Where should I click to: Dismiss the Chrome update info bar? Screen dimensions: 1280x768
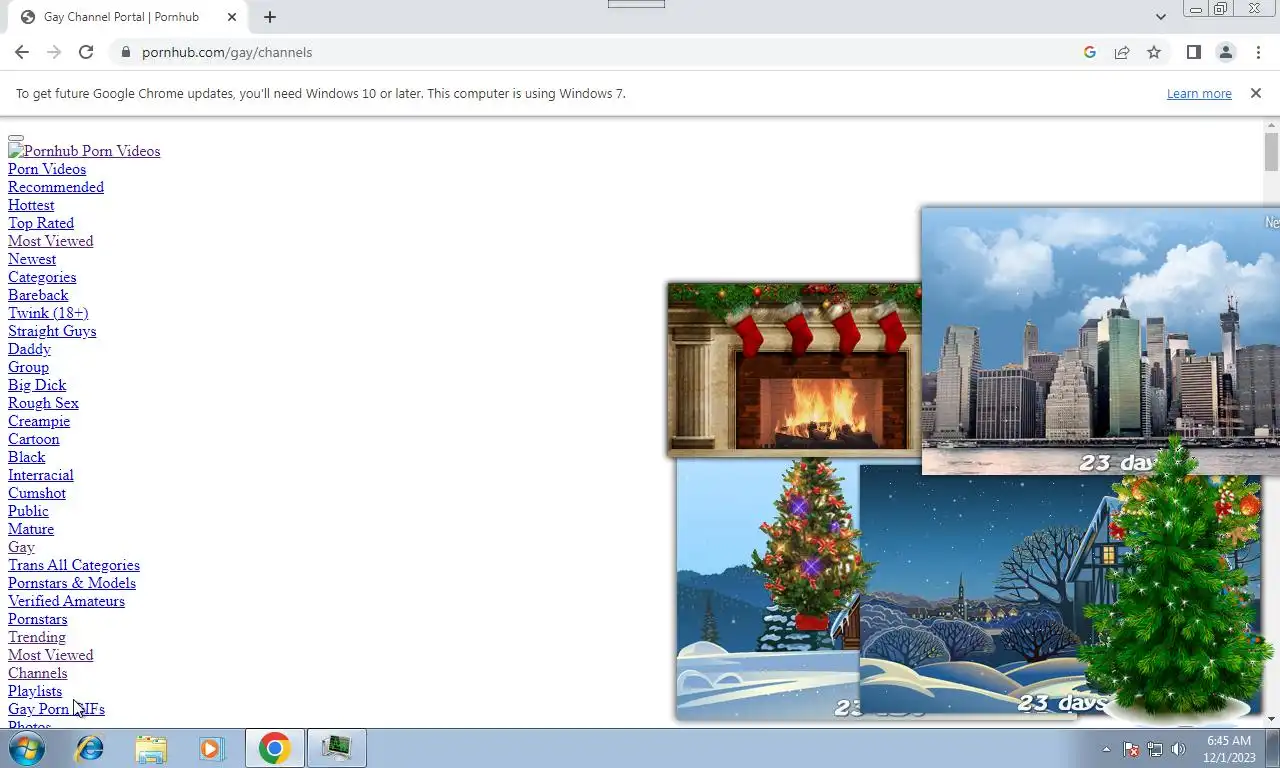(1256, 93)
